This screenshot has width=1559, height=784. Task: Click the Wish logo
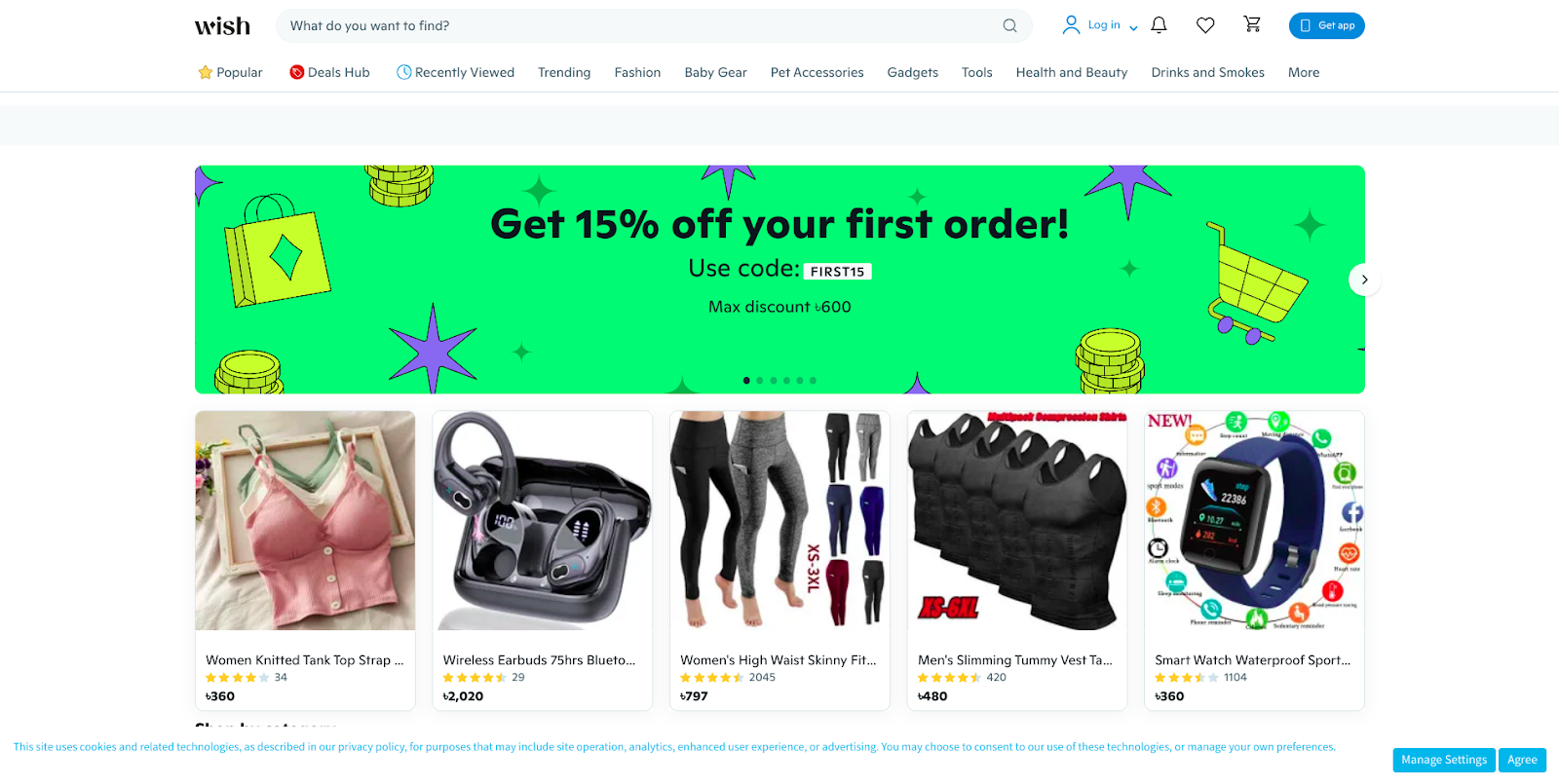tap(222, 25)
